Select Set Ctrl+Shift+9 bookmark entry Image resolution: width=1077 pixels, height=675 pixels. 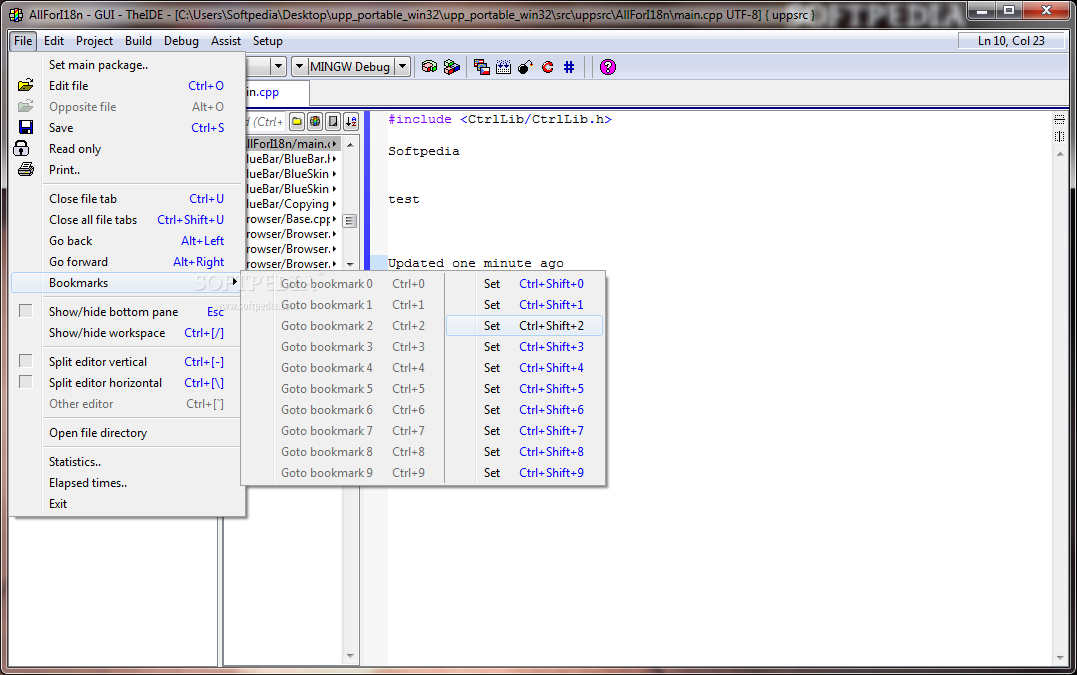[x=525, y=473]
